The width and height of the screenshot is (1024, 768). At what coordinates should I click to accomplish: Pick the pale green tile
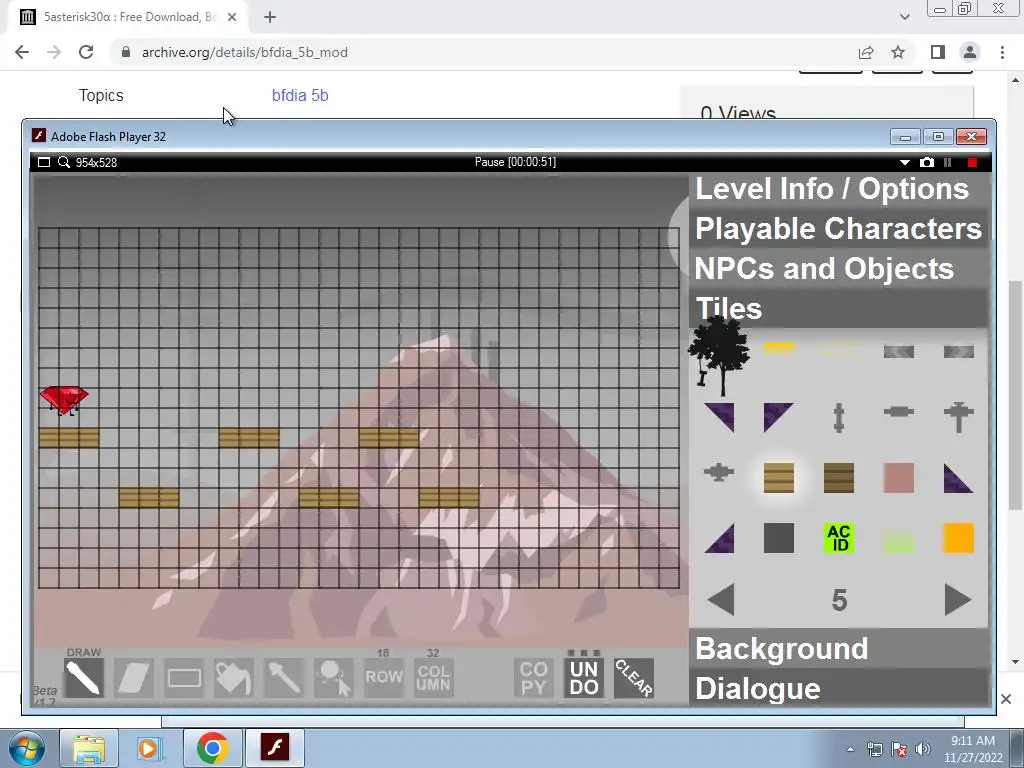899,541
